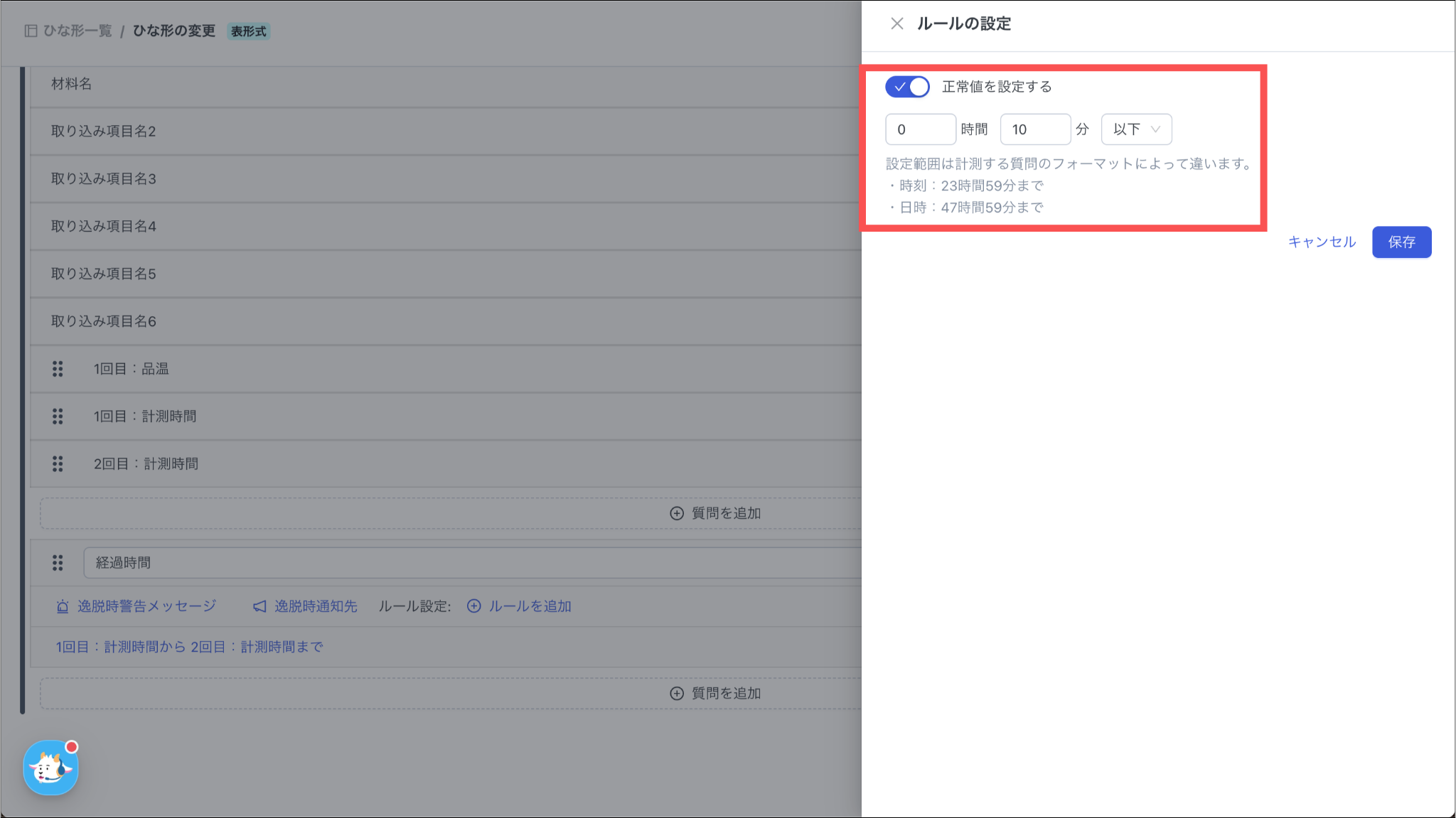This screenshot has height=818, width=1456.
Task: Open the 1回目：計測時間から 2回目：計測時間まで link
Action: click(x=189, y=647)
